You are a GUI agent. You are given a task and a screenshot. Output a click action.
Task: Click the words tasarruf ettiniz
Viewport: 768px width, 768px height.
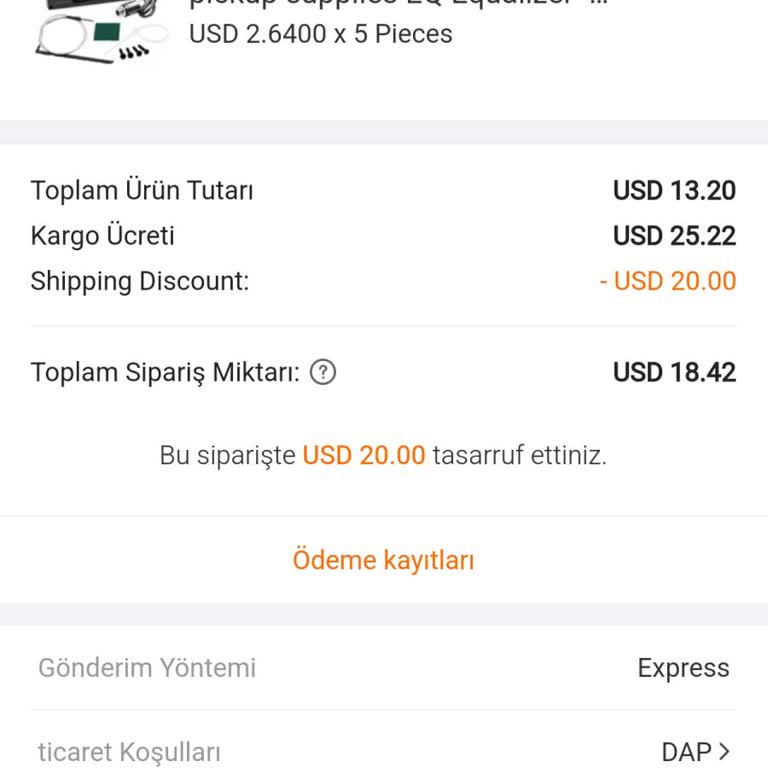tap(519, 456)
